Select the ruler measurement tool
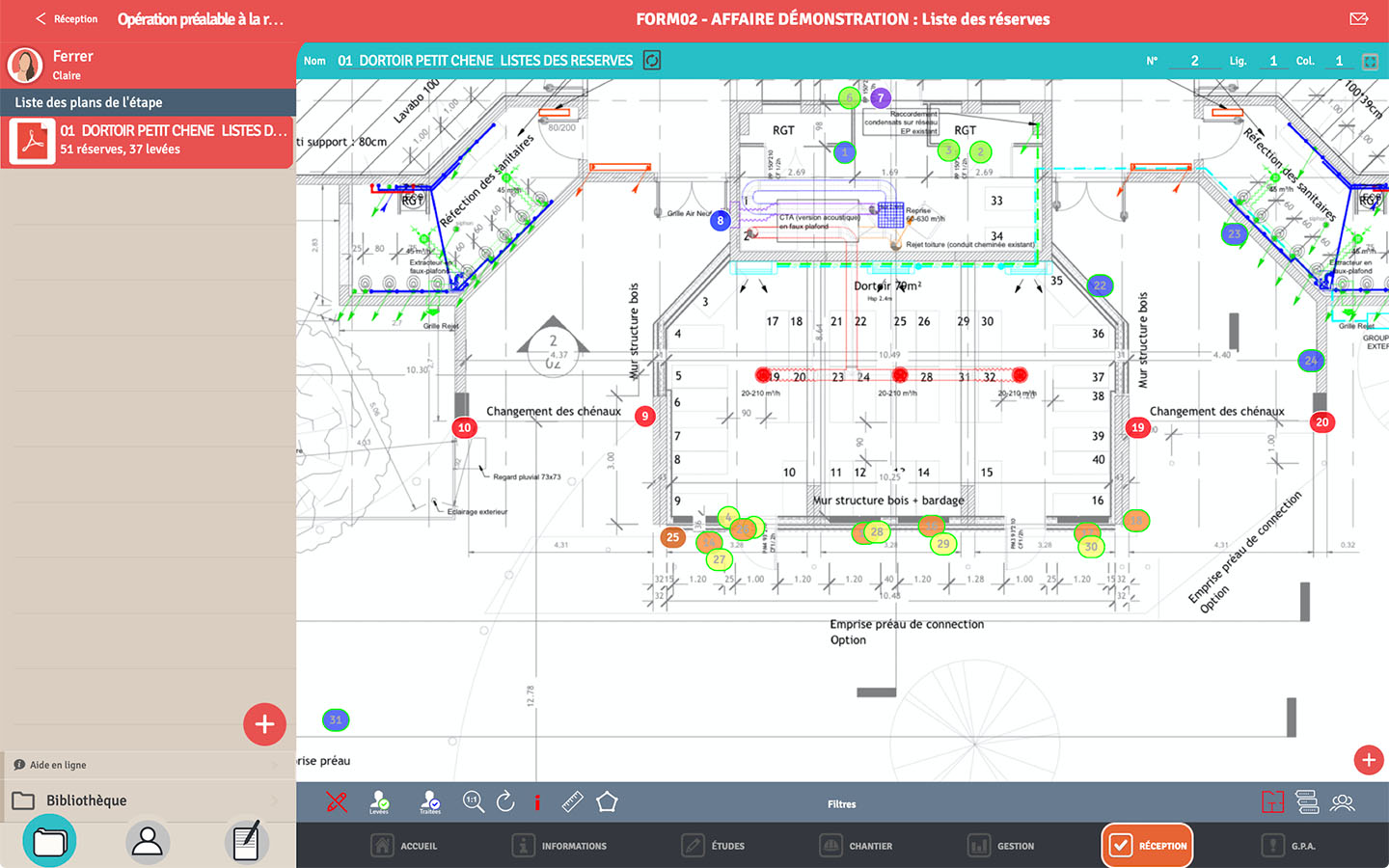Screen dimensions: 1389x868 point(572,801)
